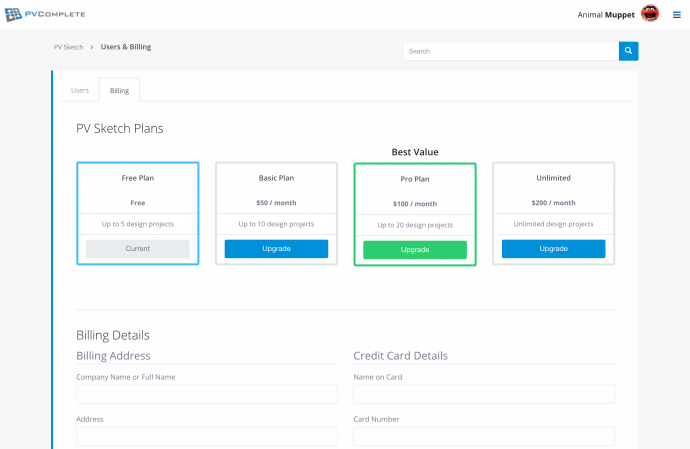Click the blue search magnifier button

click(x=628, y=51)
